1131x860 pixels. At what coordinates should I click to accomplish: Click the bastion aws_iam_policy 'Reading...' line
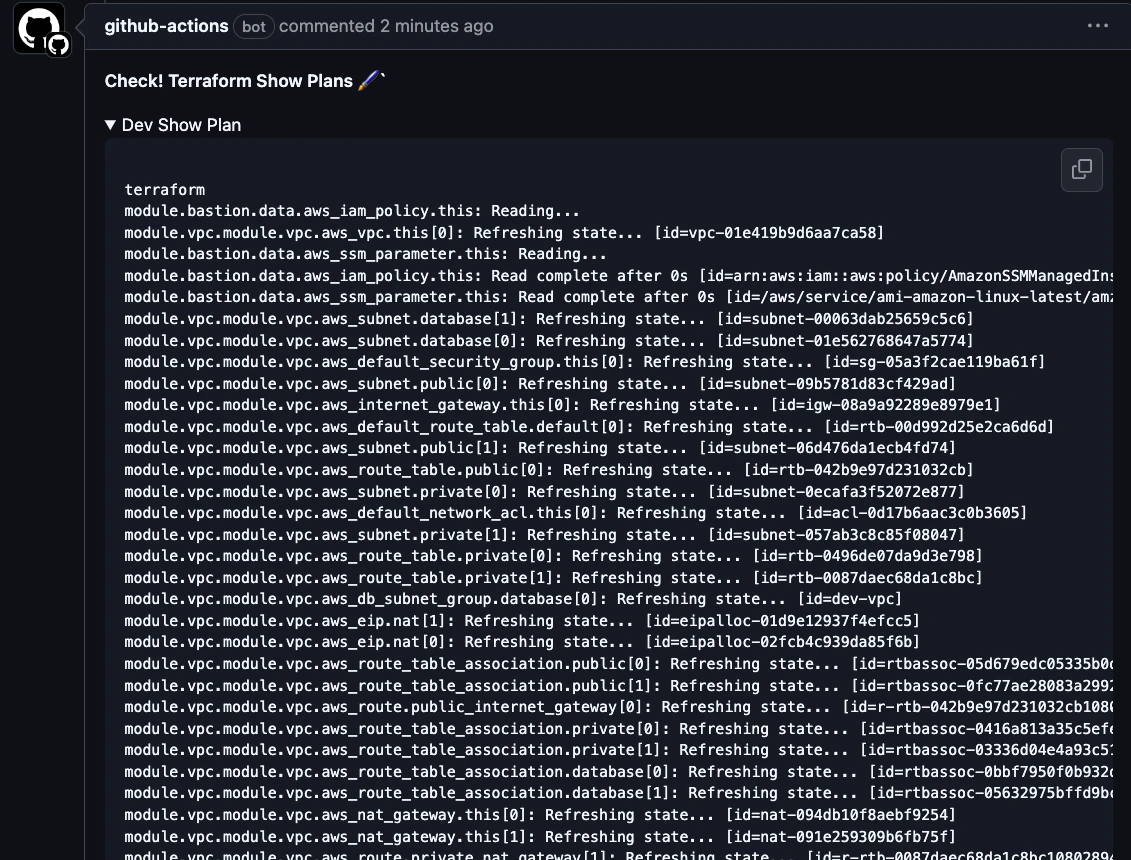point(352,211)
